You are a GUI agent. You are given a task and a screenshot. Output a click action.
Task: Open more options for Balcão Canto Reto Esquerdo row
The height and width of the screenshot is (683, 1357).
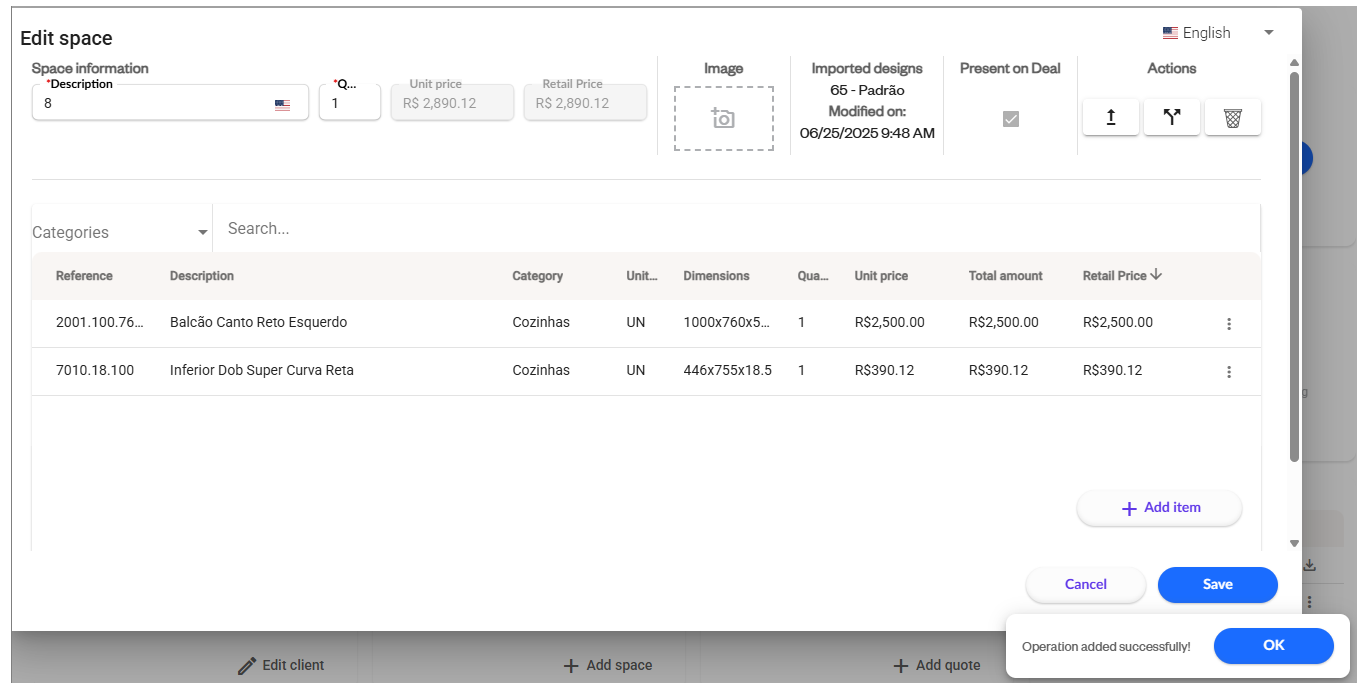click(x=1229, y=324)
